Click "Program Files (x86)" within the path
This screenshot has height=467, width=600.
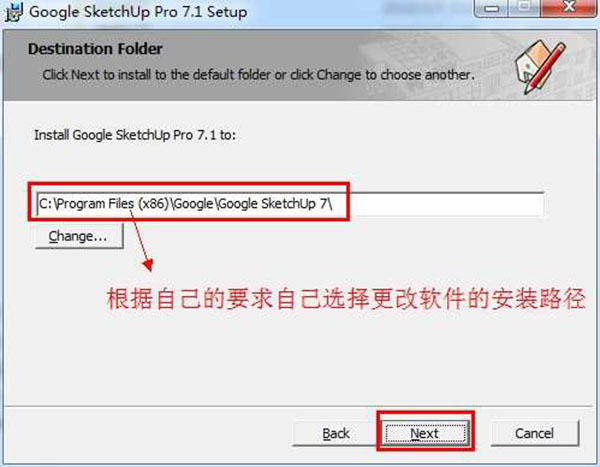pyautogui.click(x=112, y=203)
